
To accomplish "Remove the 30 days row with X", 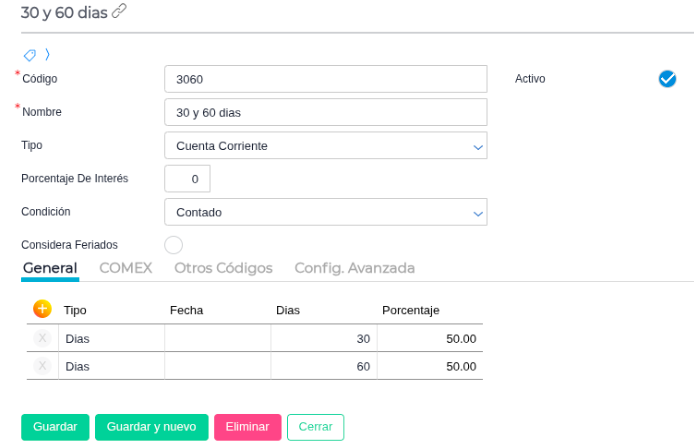I will click(x=42, y=339).
